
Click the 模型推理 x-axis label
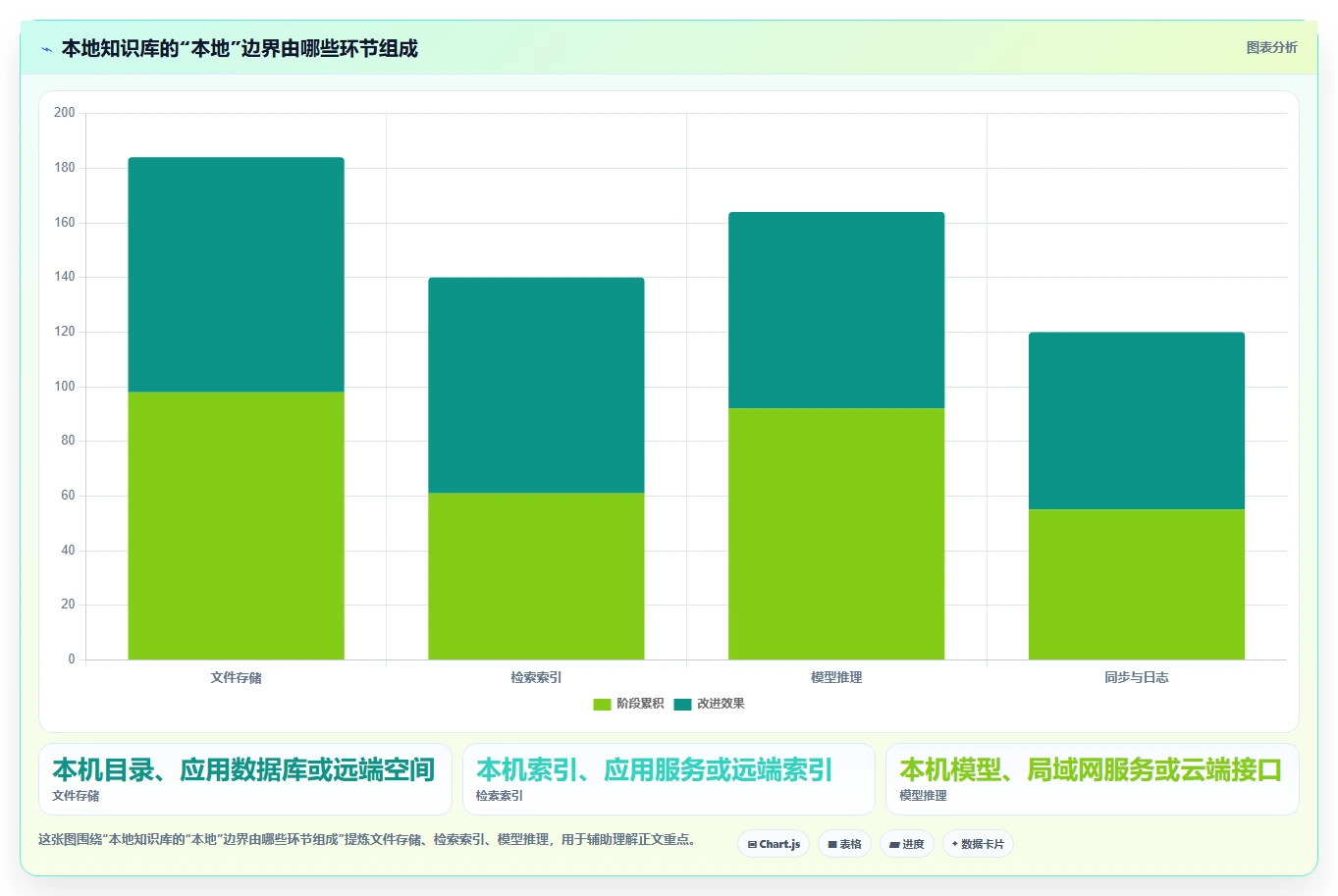coord(836,677)
